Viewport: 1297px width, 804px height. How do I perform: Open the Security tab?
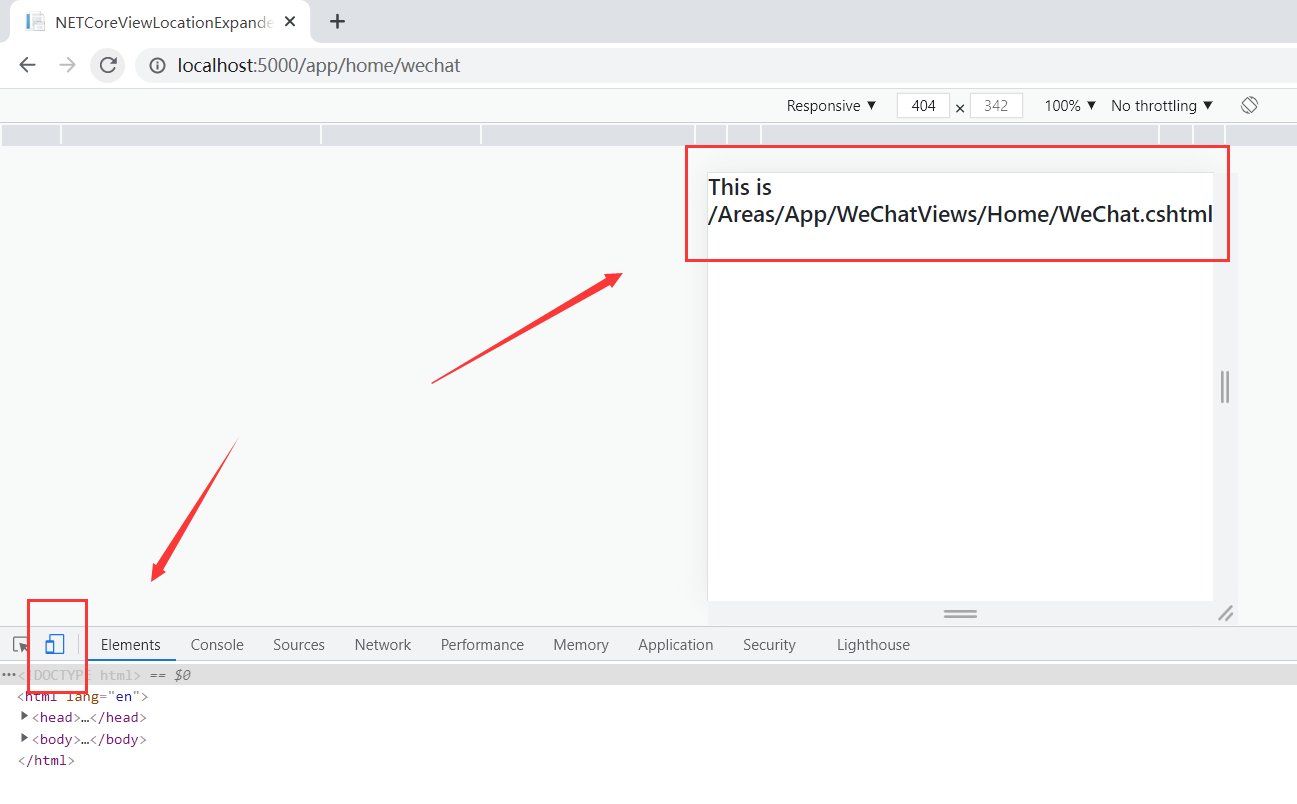point(769,645)
